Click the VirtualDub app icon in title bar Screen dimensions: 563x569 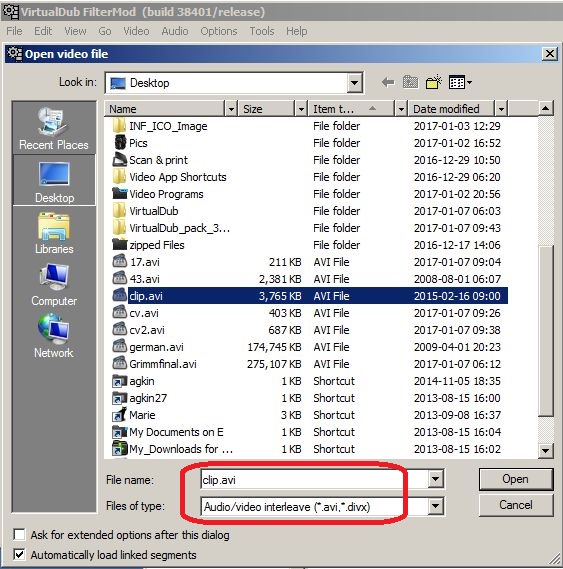tap(11, 12)
